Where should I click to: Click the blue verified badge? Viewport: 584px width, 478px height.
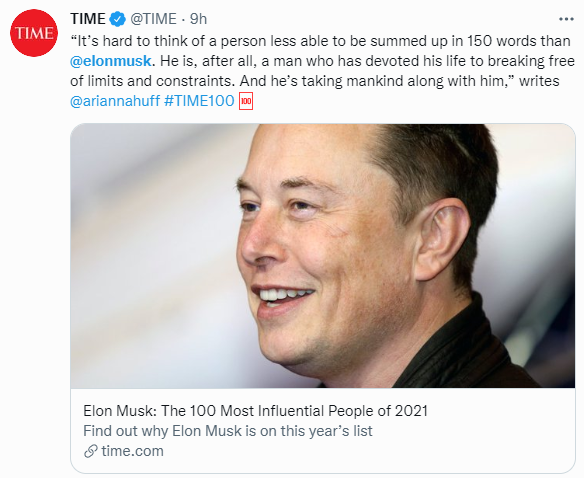118,19
